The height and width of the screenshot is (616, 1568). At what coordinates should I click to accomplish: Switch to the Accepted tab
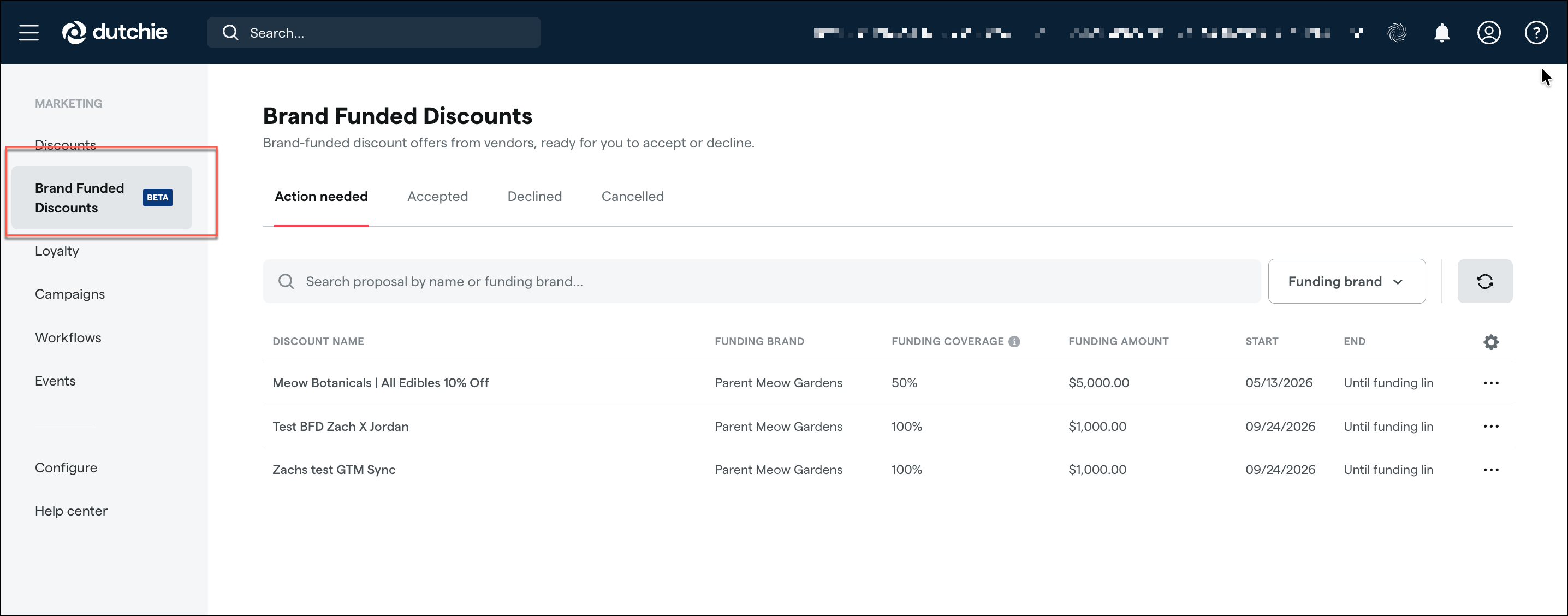point(437,197)
